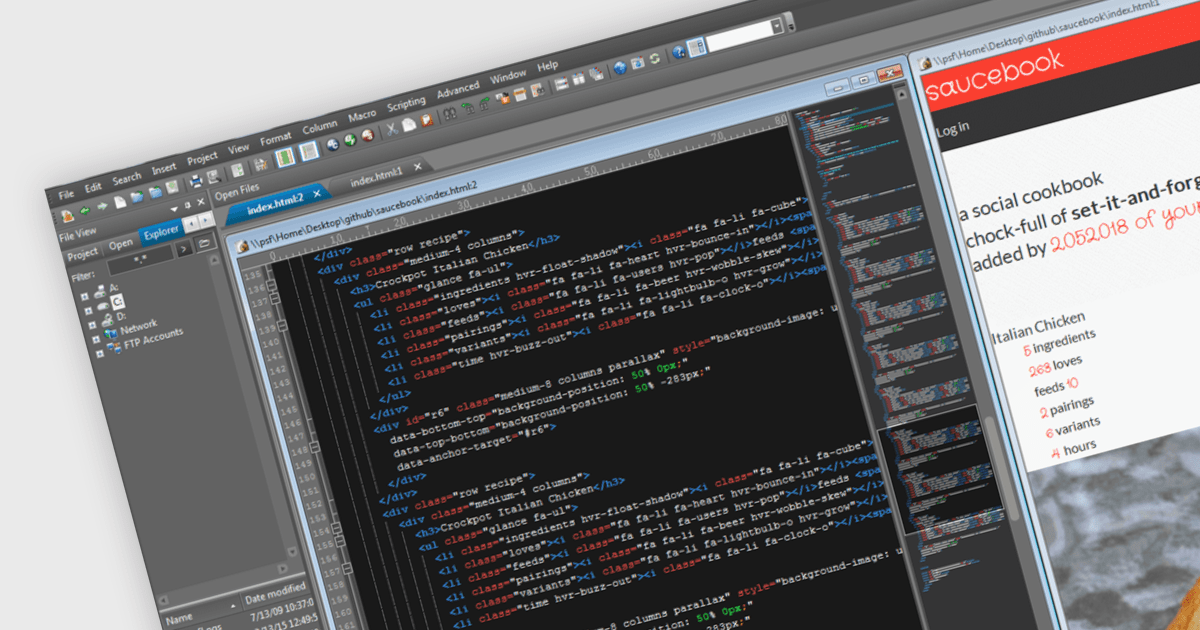Select the Project tab in File View

click(x=83, y=254)
